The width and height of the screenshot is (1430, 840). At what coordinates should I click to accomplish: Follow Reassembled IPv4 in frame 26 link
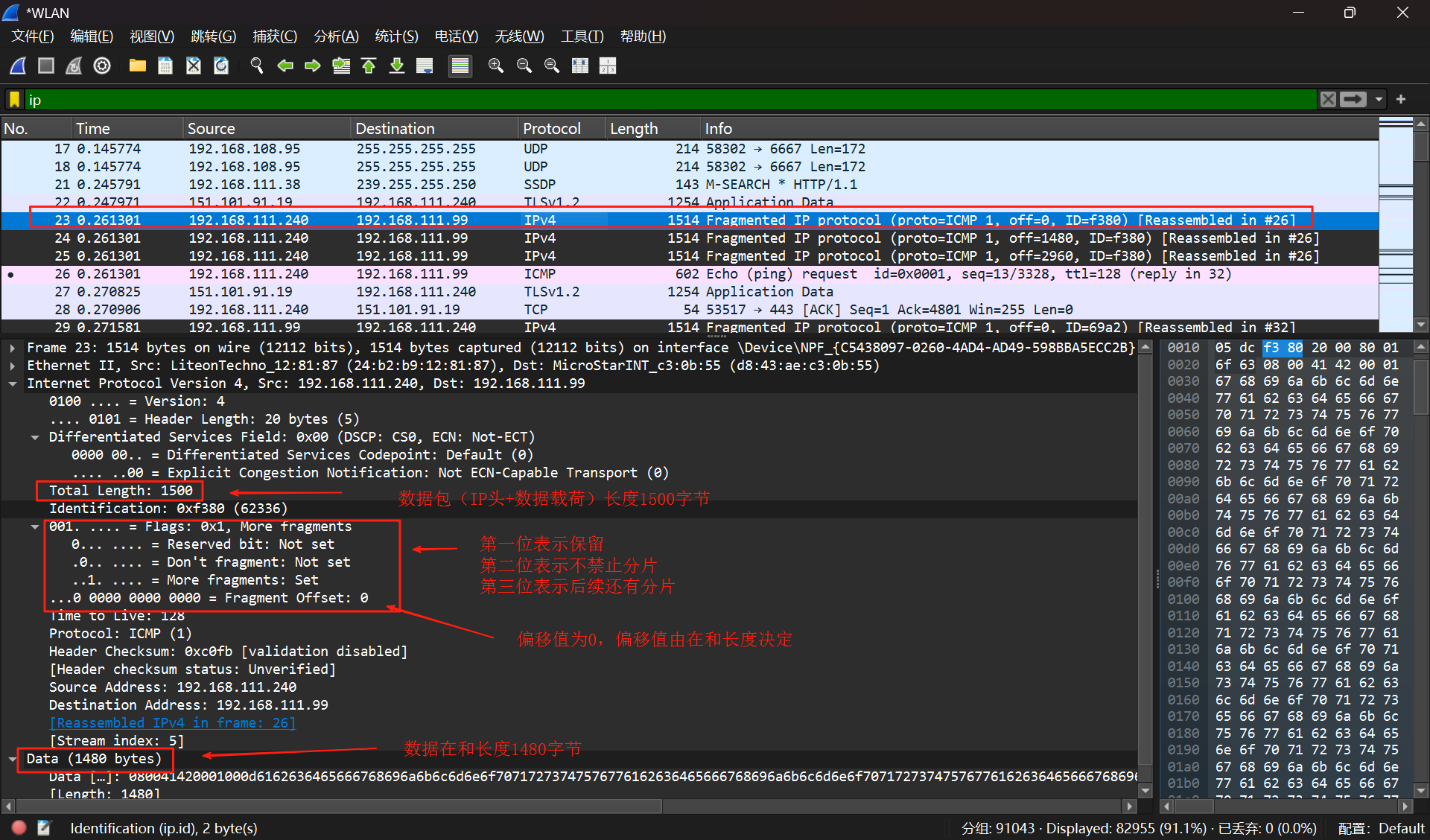(173, 723)
